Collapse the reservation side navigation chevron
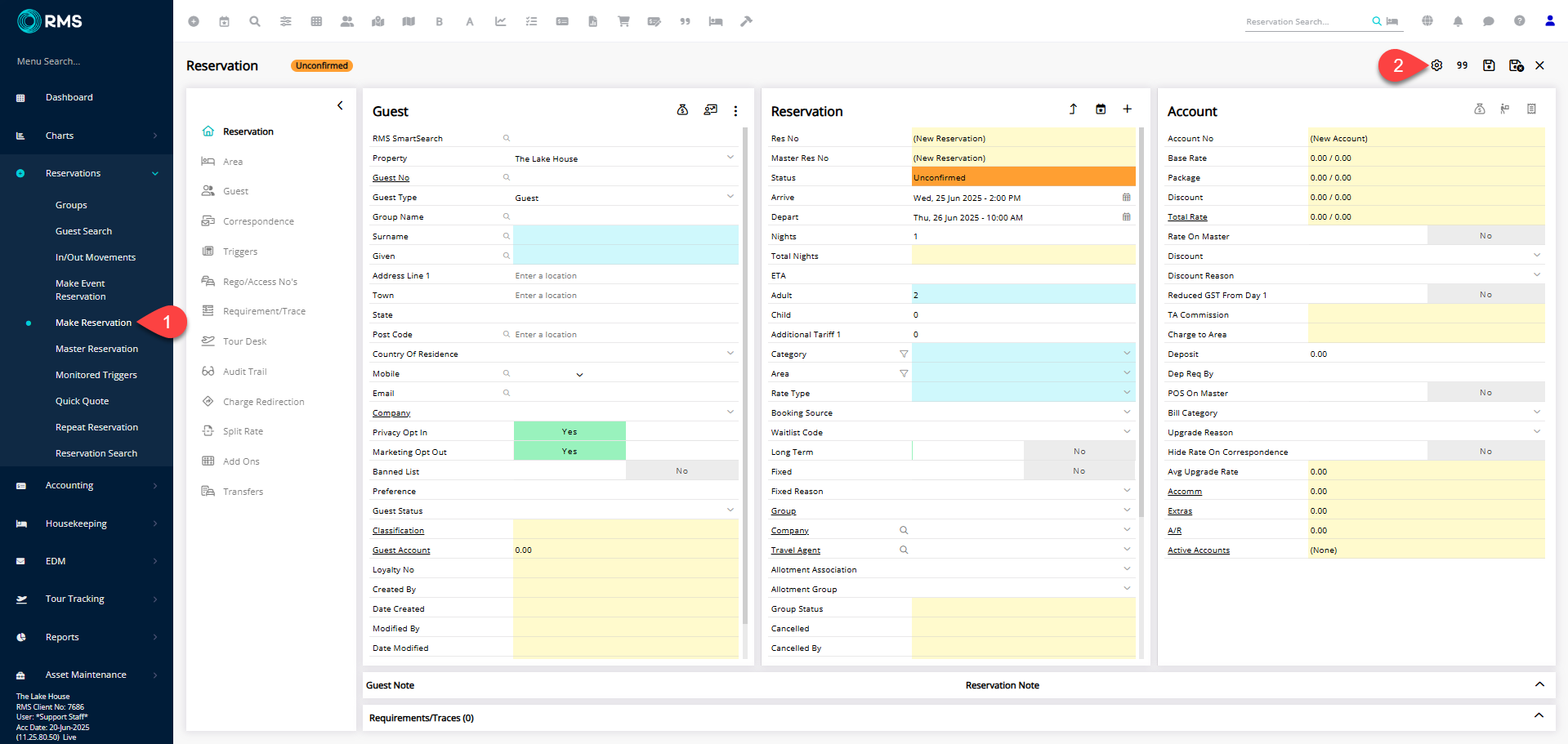The height and width of the screenshot is (744, 1568). [x=340, y=105]
